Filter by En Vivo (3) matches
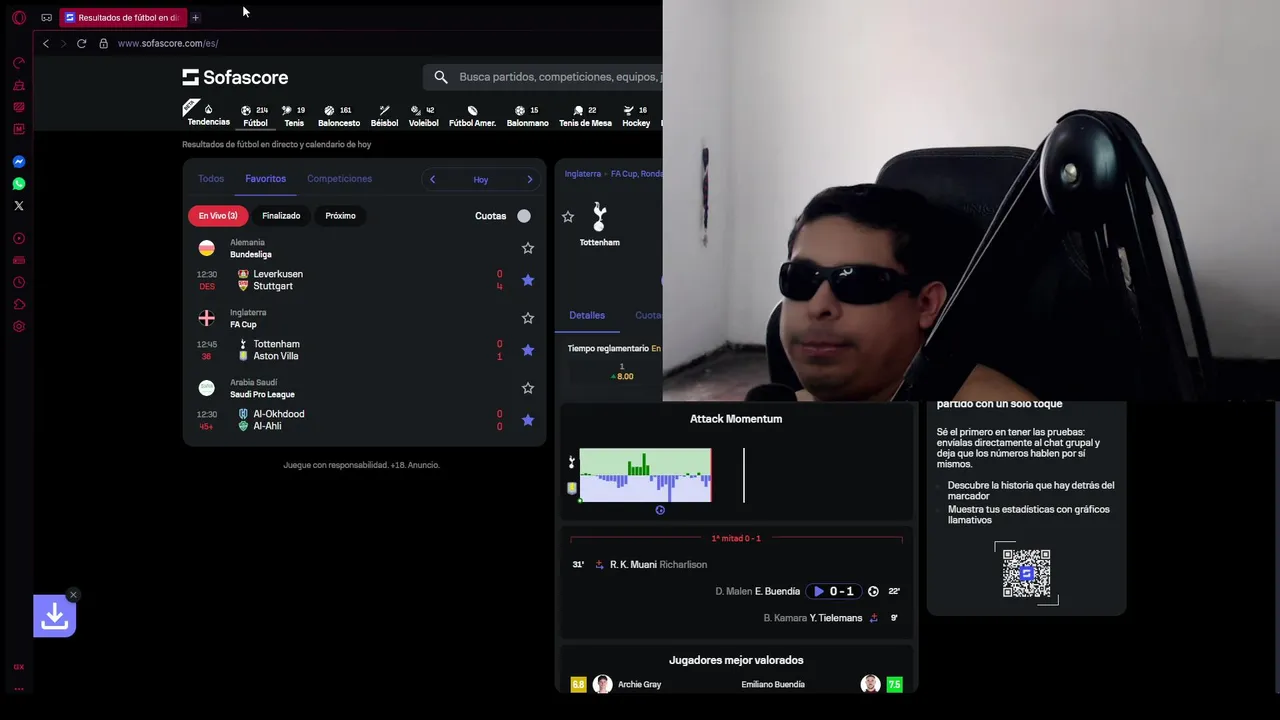Image resolution: width=1280 pixels, height=720 pixels. [x=218, y=216]
